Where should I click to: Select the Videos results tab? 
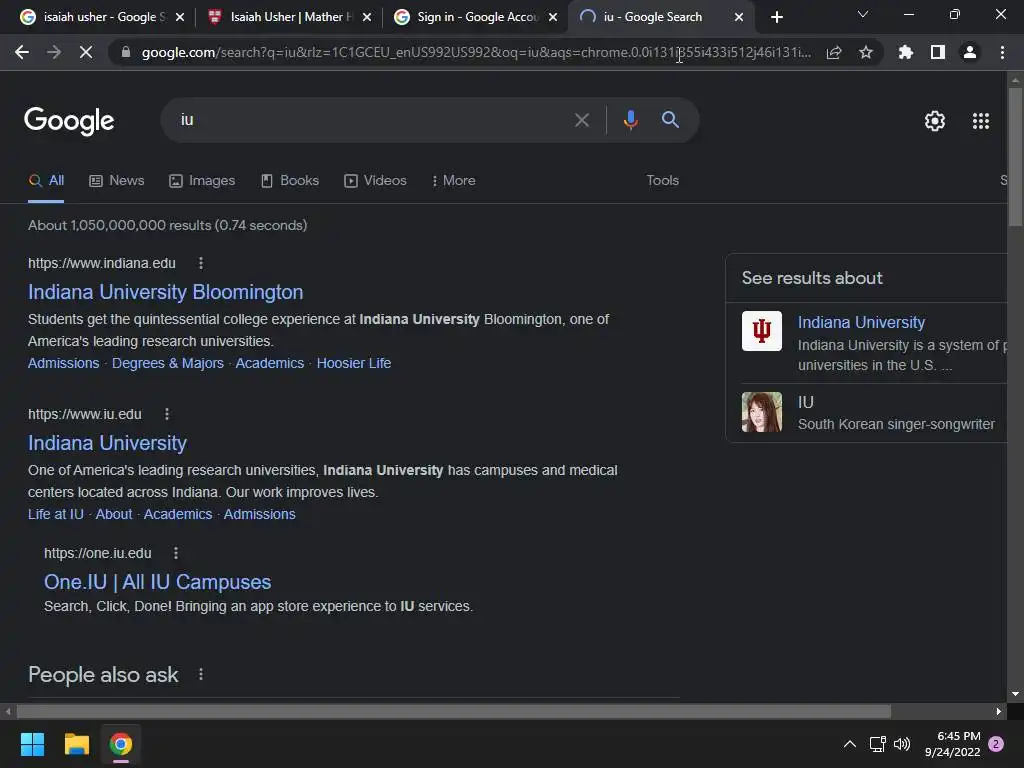tap(375, 180)
